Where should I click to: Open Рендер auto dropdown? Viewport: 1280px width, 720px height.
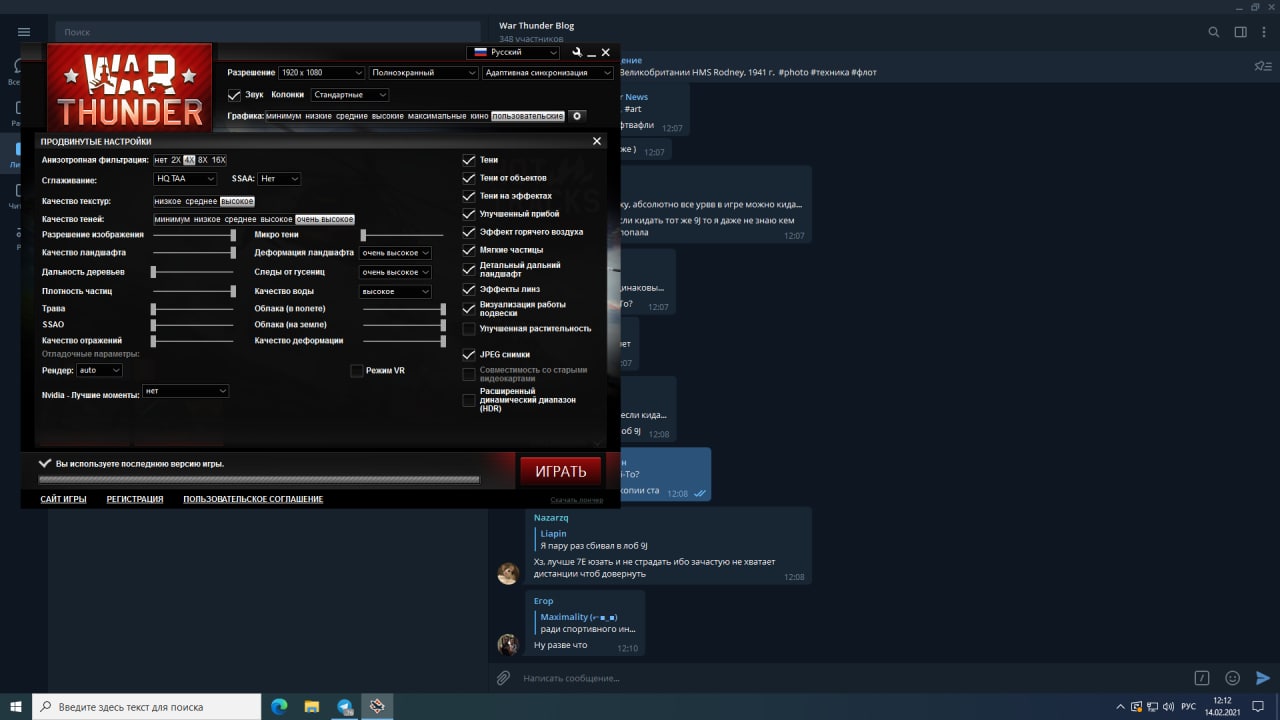coord(99,370)
